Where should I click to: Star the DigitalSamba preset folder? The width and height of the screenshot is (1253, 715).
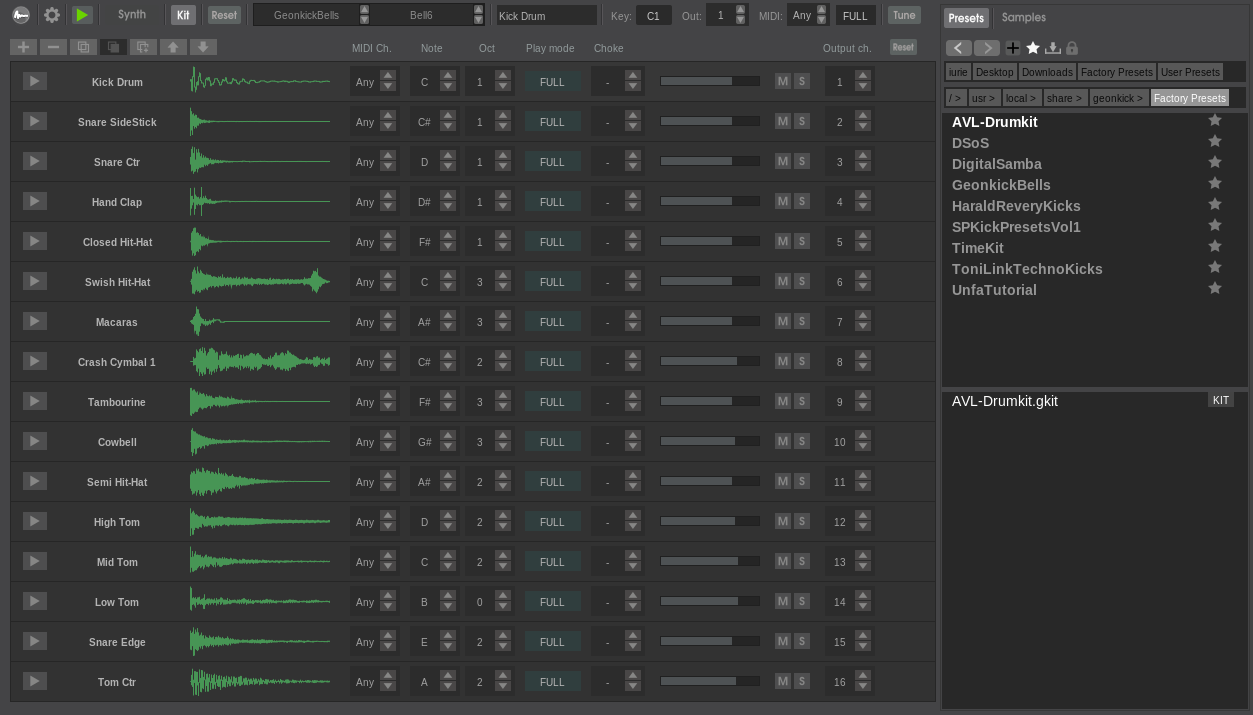1215,162
